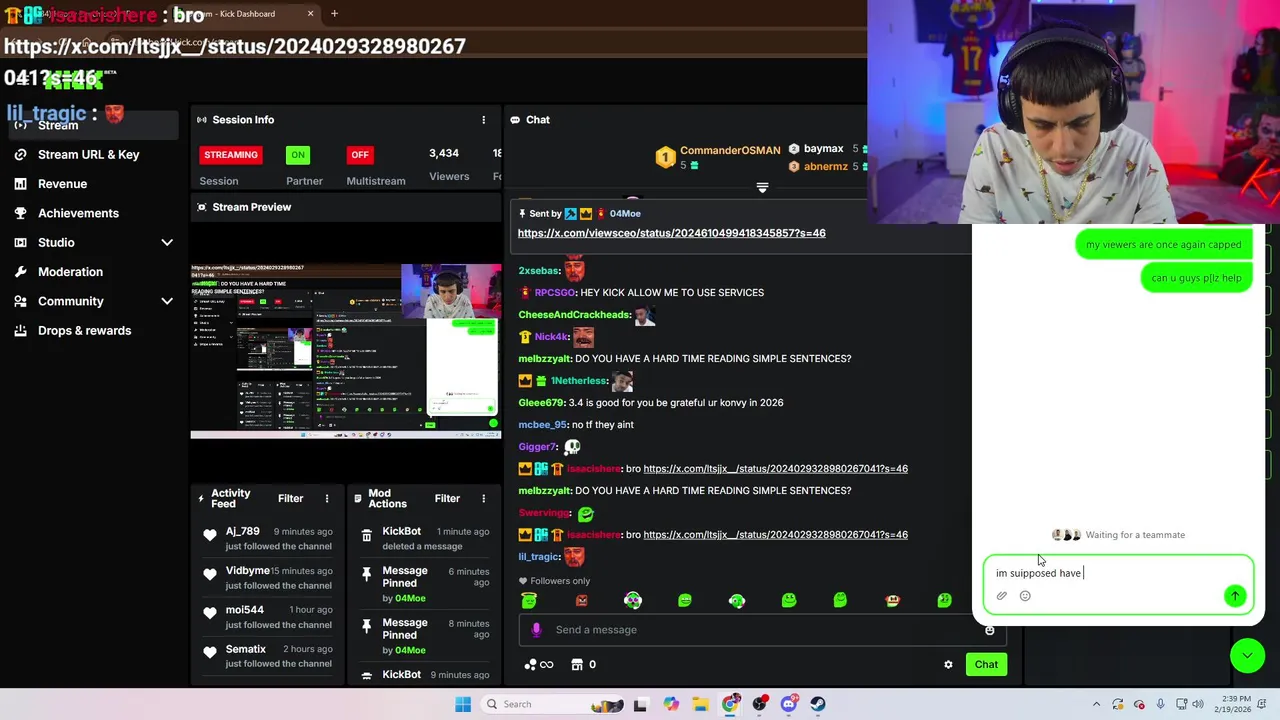
Task: Collapse the pinned message chevron in chat
Action: pos(762,188)
